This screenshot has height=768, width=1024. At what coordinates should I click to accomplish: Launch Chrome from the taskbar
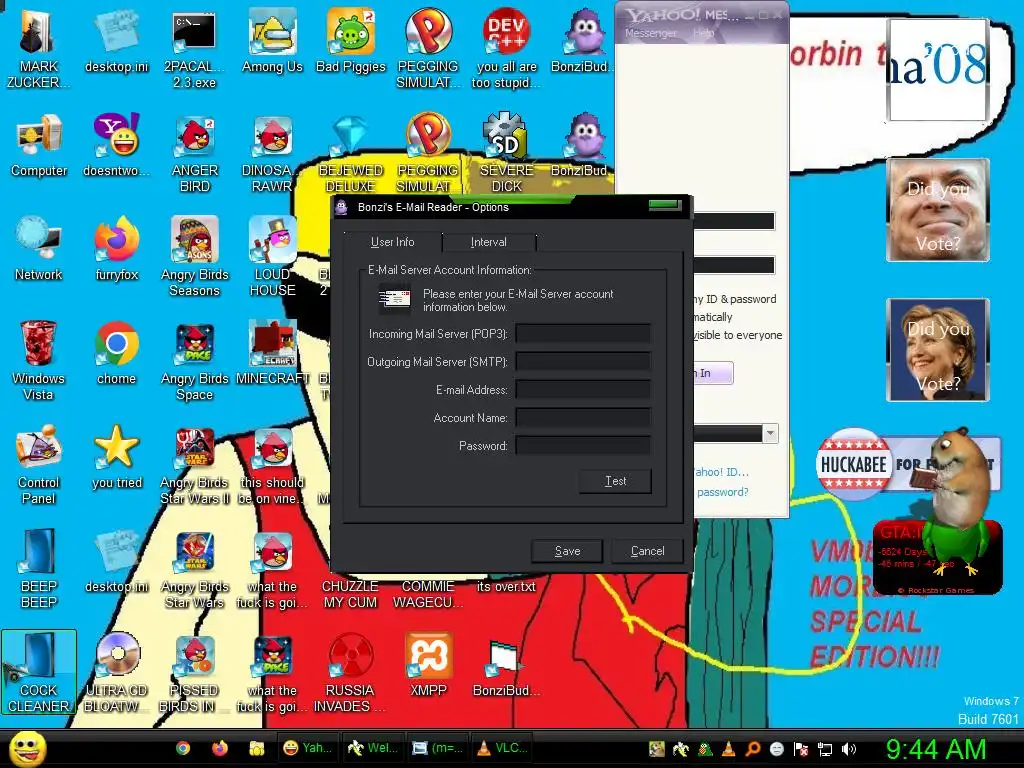coord(184,748)
